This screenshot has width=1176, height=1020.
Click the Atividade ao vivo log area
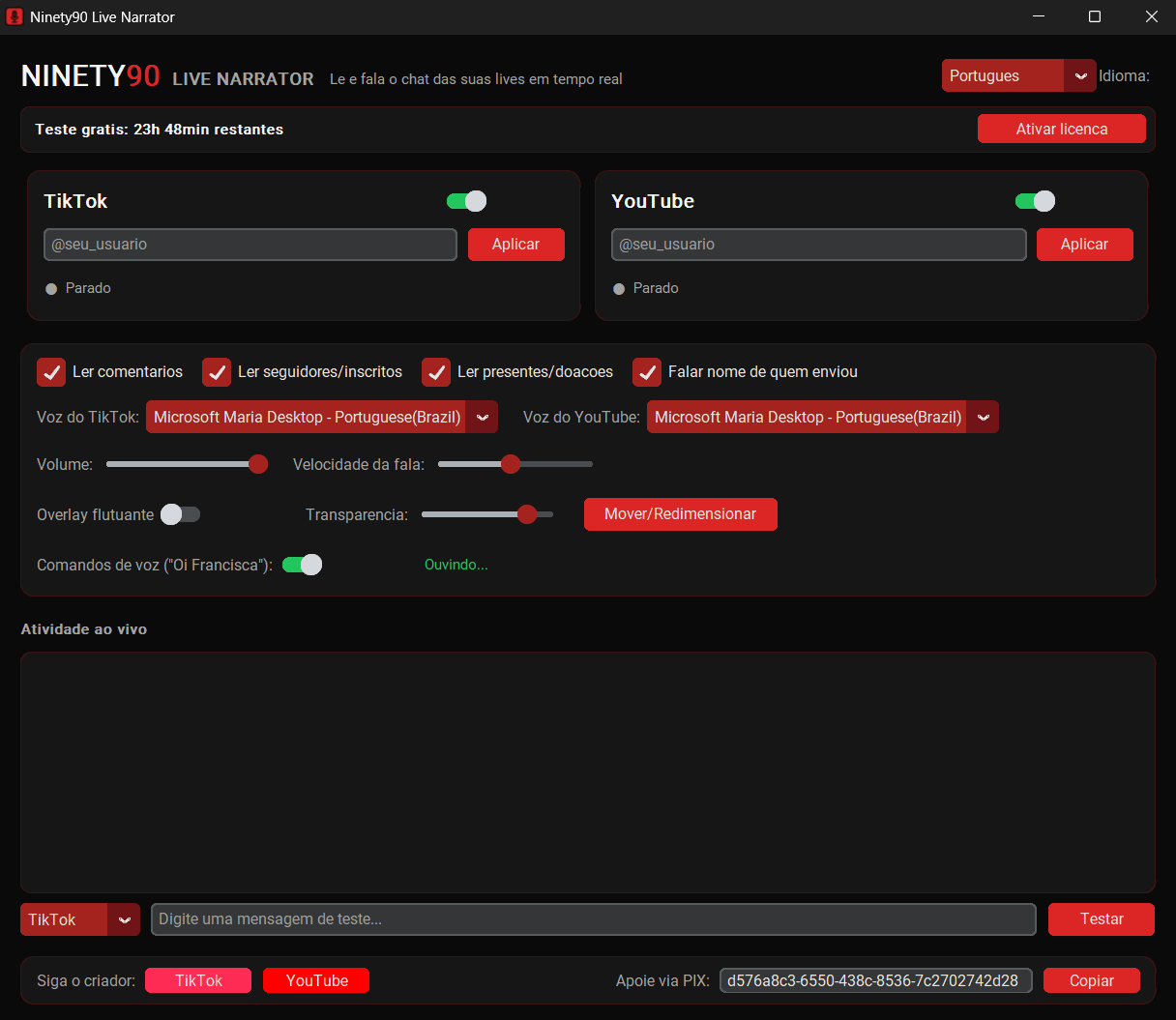point(588,772)
